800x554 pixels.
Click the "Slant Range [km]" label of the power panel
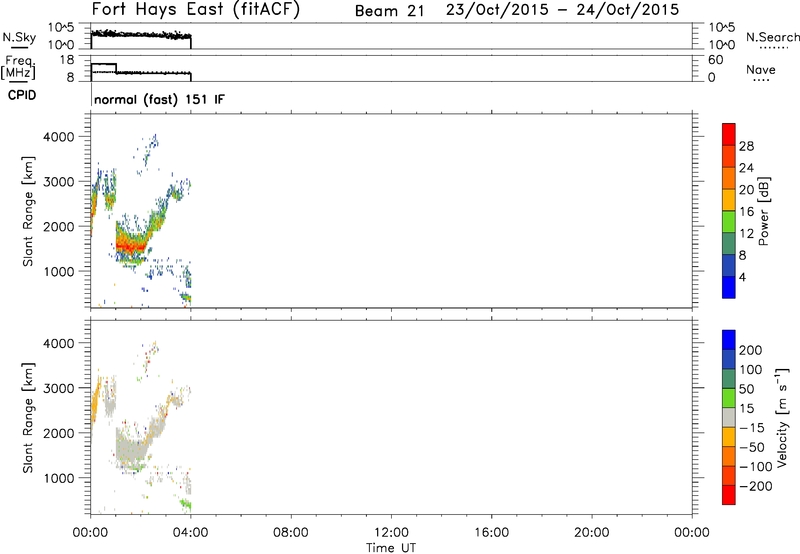coord(28,211)
